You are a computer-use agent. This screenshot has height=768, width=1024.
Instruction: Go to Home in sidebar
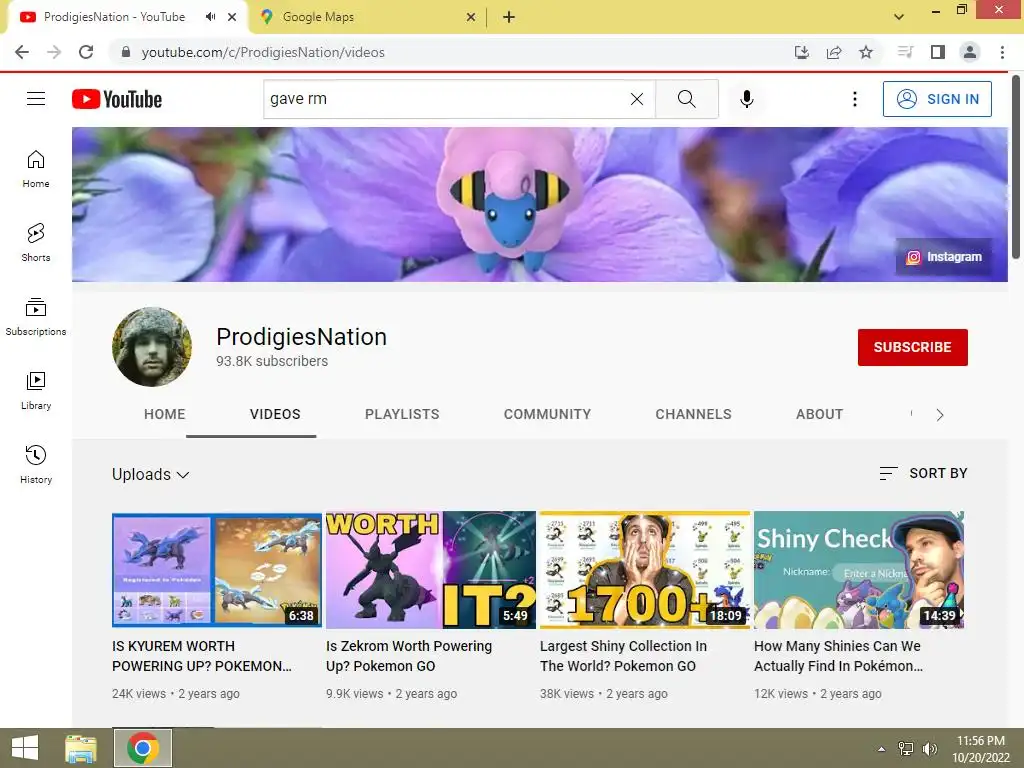[x=36, y=169]
